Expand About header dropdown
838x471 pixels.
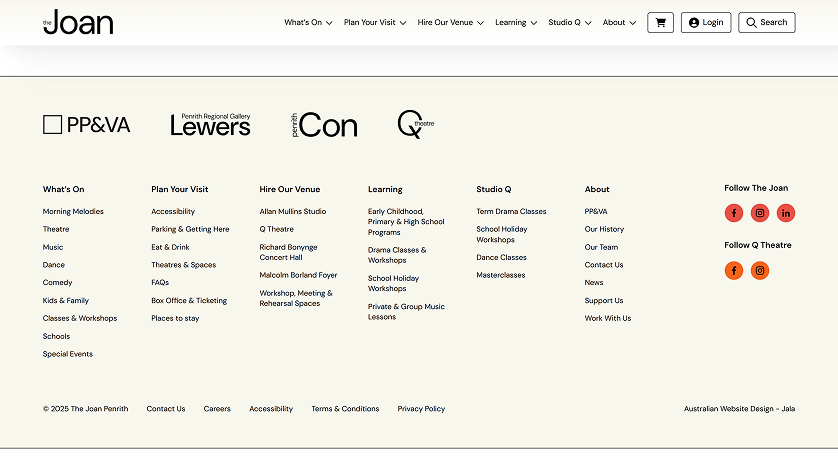click(619, 22)
